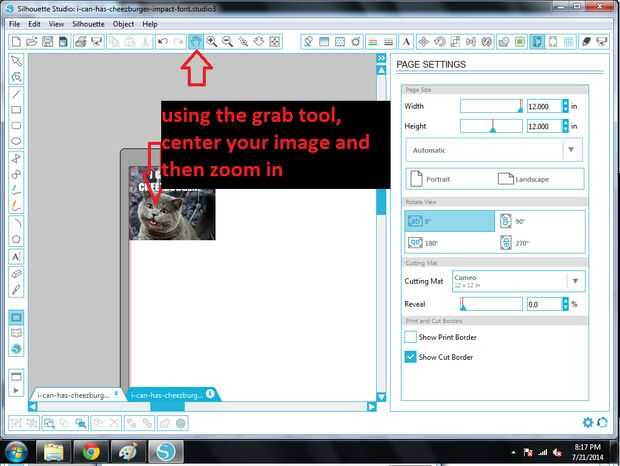The image size is (620, 466).
Task: Choose the Ellipse drawing tool
Action: click(16, 141)
